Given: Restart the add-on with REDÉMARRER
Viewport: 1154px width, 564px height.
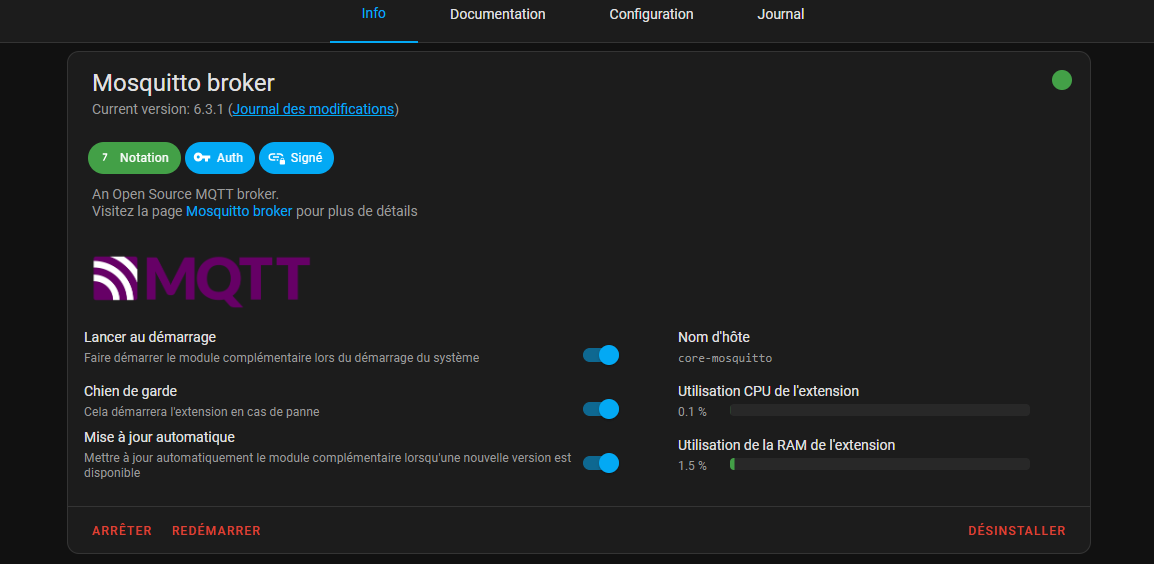Looking at the screenshot, I should coord(216,531).
